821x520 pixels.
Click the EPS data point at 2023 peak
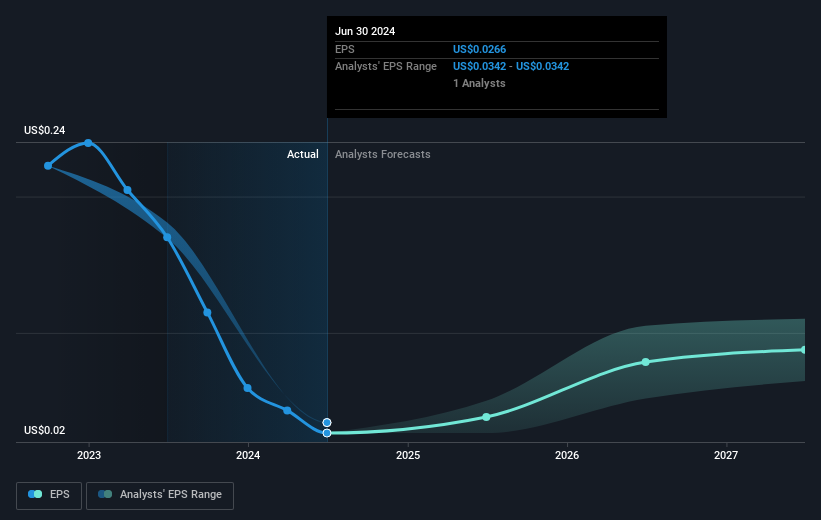[x=88, y=143]
